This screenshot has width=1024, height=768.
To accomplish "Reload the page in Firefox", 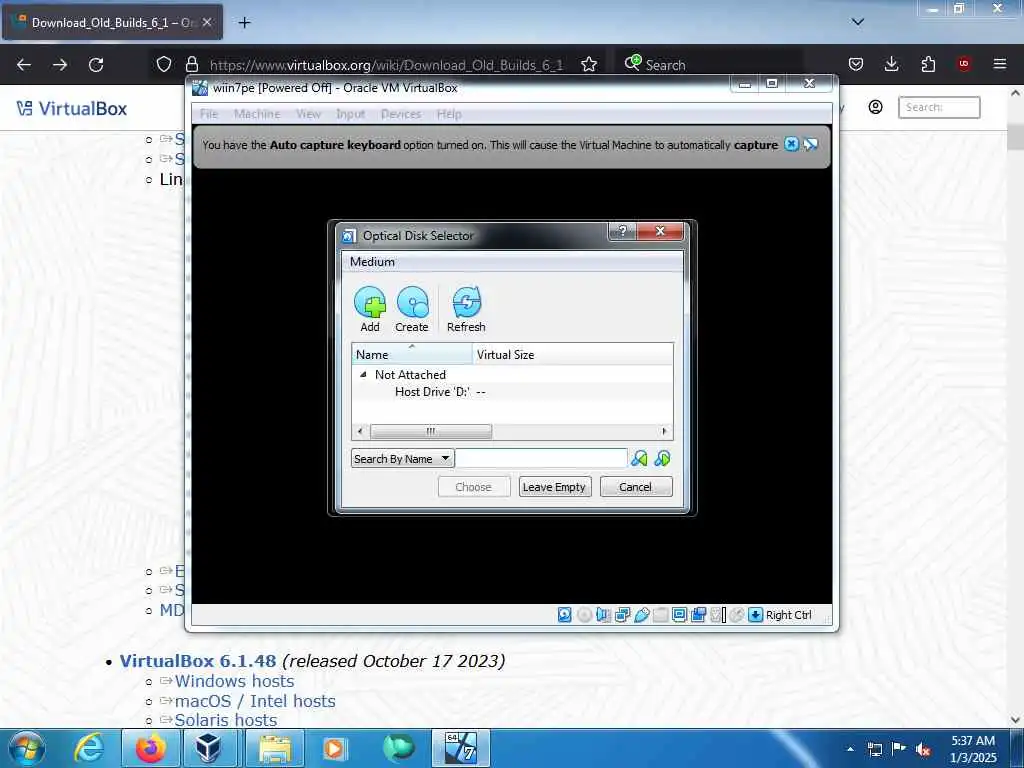I will pos(96,65).
